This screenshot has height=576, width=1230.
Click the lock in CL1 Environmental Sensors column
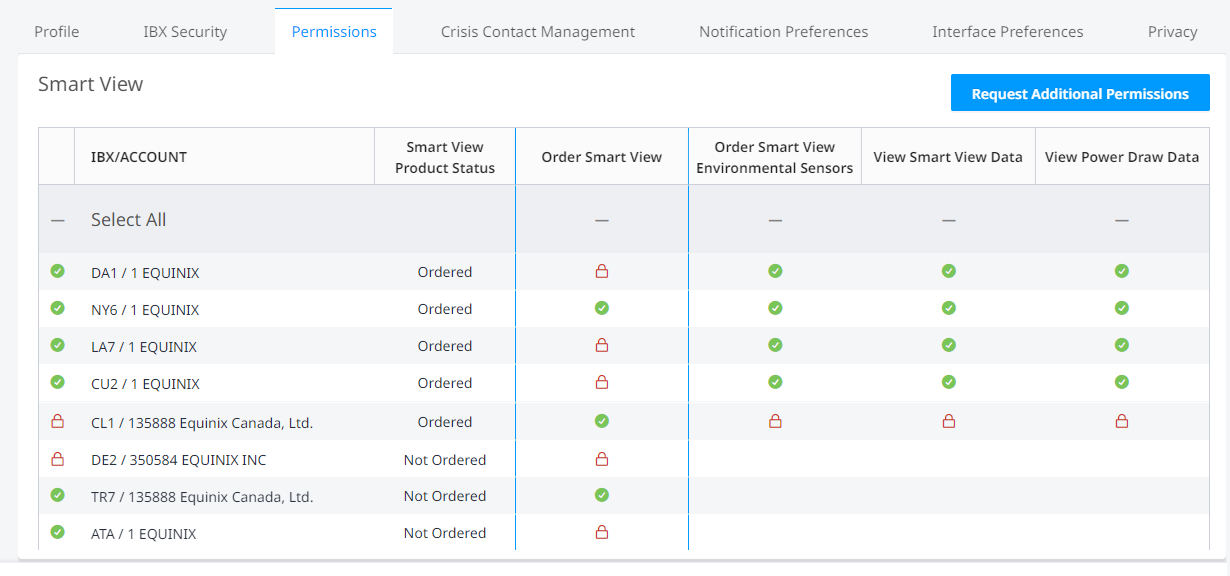(x=775, y=422)
